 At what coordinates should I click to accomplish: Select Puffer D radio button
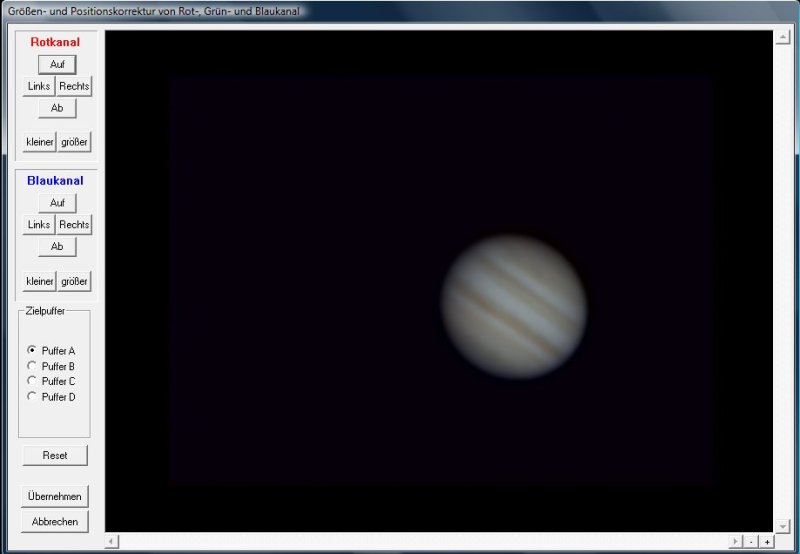32,397
